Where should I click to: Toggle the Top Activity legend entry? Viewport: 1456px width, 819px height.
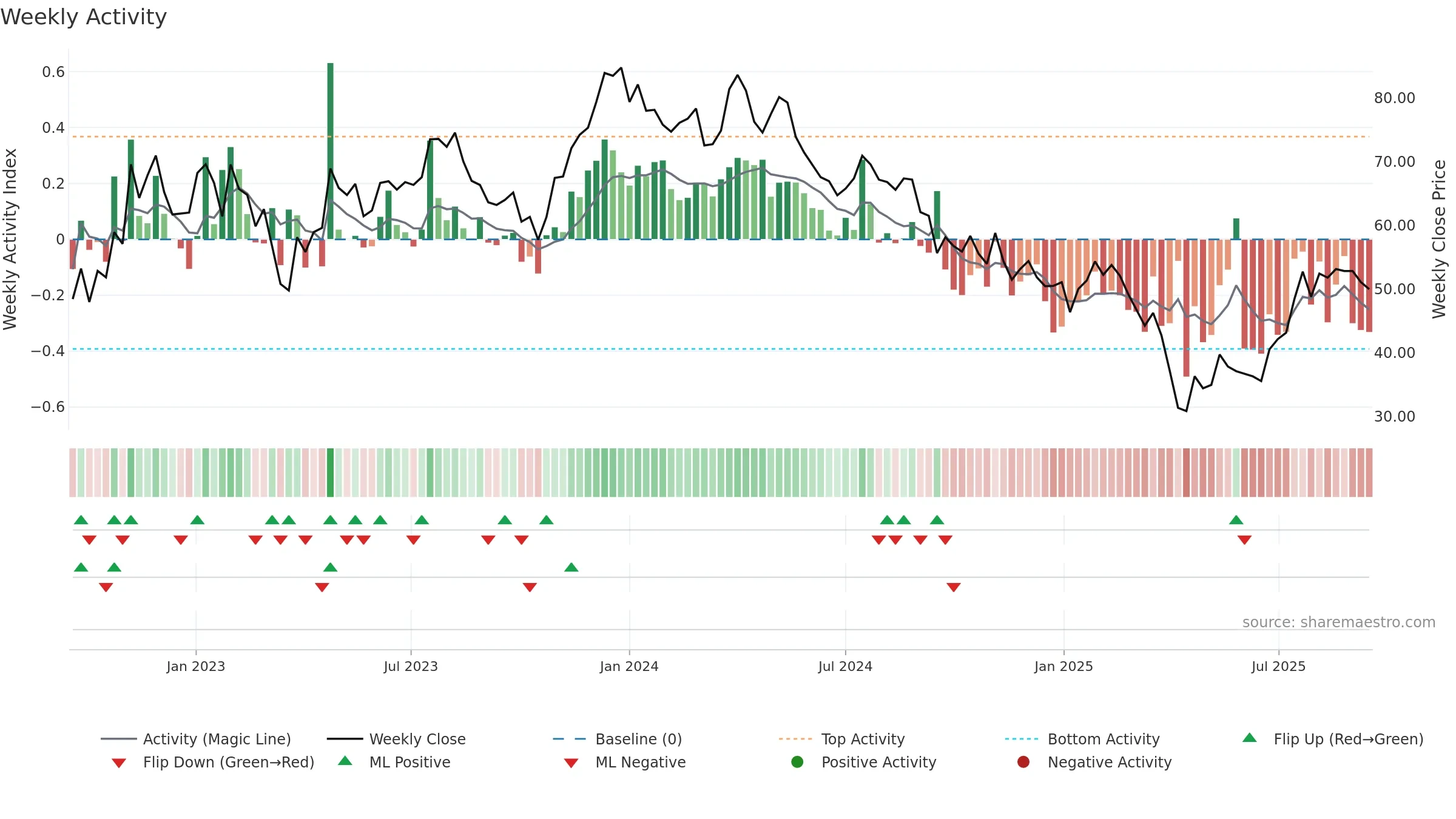(842, 739)
